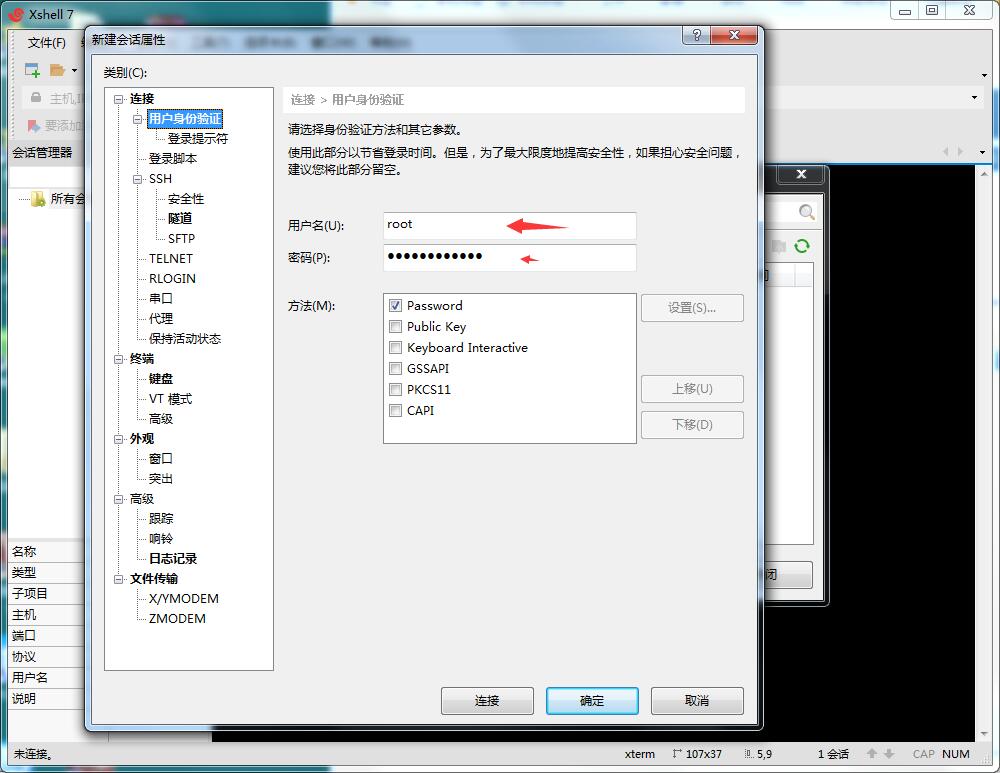1000x773 pixels.
Task: Select RLOGIN in the category tree
Action: (x=172, y=279)
